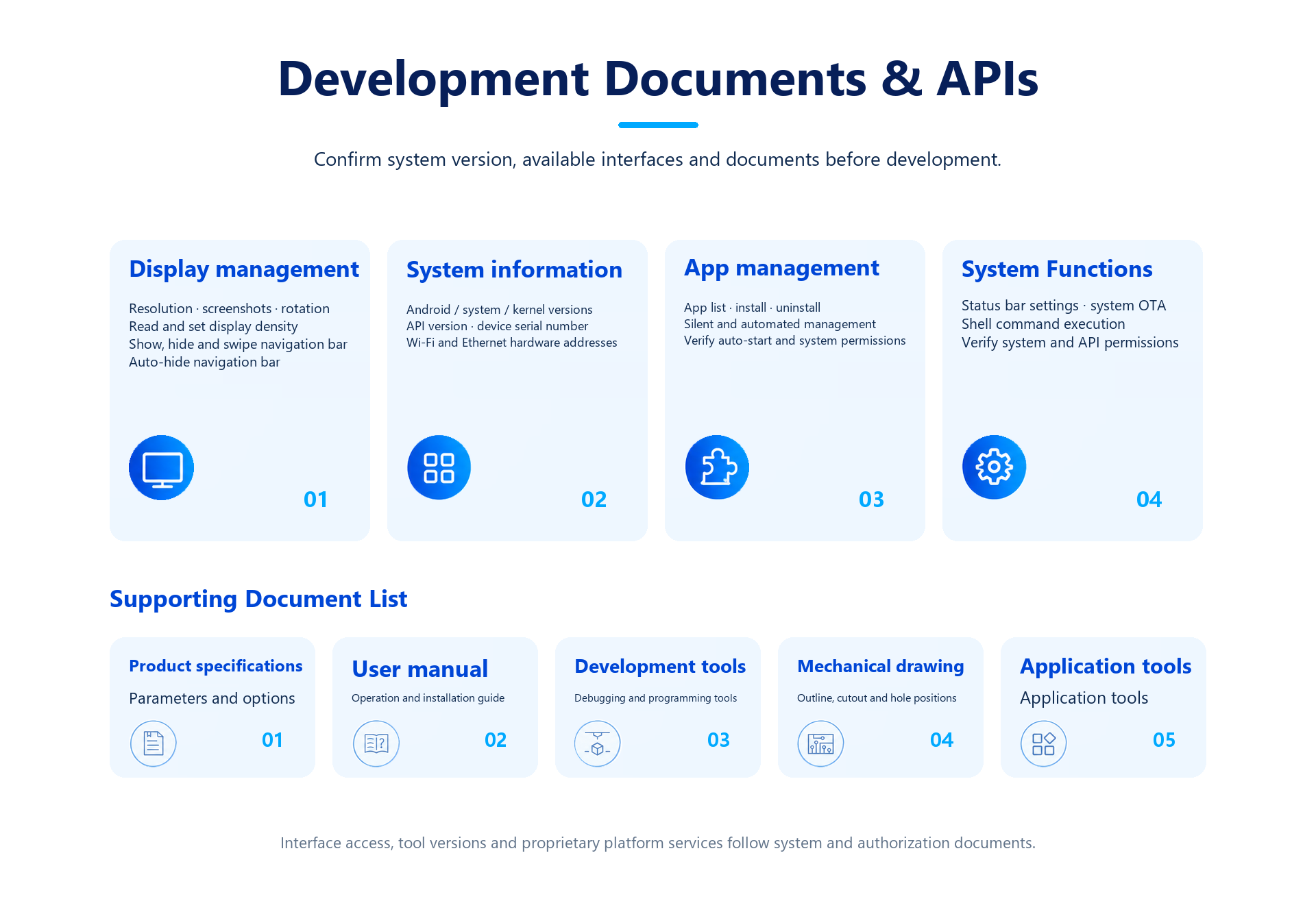Open the Display management heading
1316x901 pixels.
pyautogui.click(x=244, y=269)
